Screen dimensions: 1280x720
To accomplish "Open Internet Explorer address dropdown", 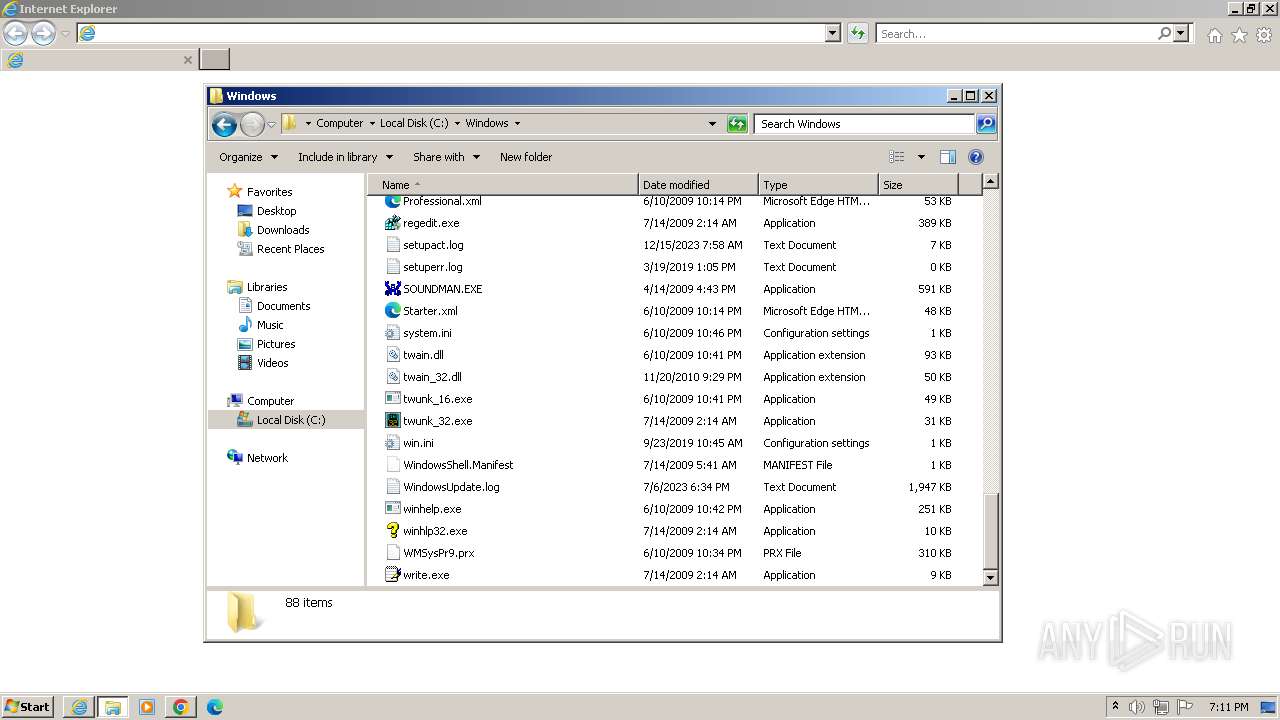I will 833,33.
